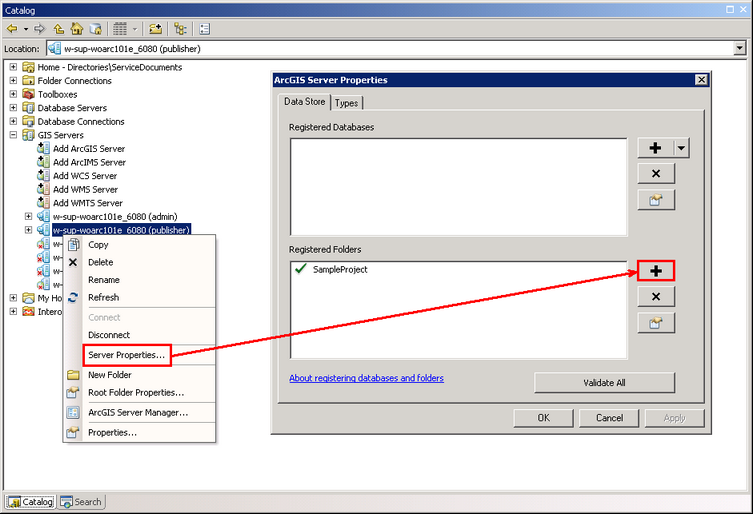This screenshot has height=514, width=753.
Task: Select w-sup-woarc101e_6080 (admin) connection
Action: (115, 216)
